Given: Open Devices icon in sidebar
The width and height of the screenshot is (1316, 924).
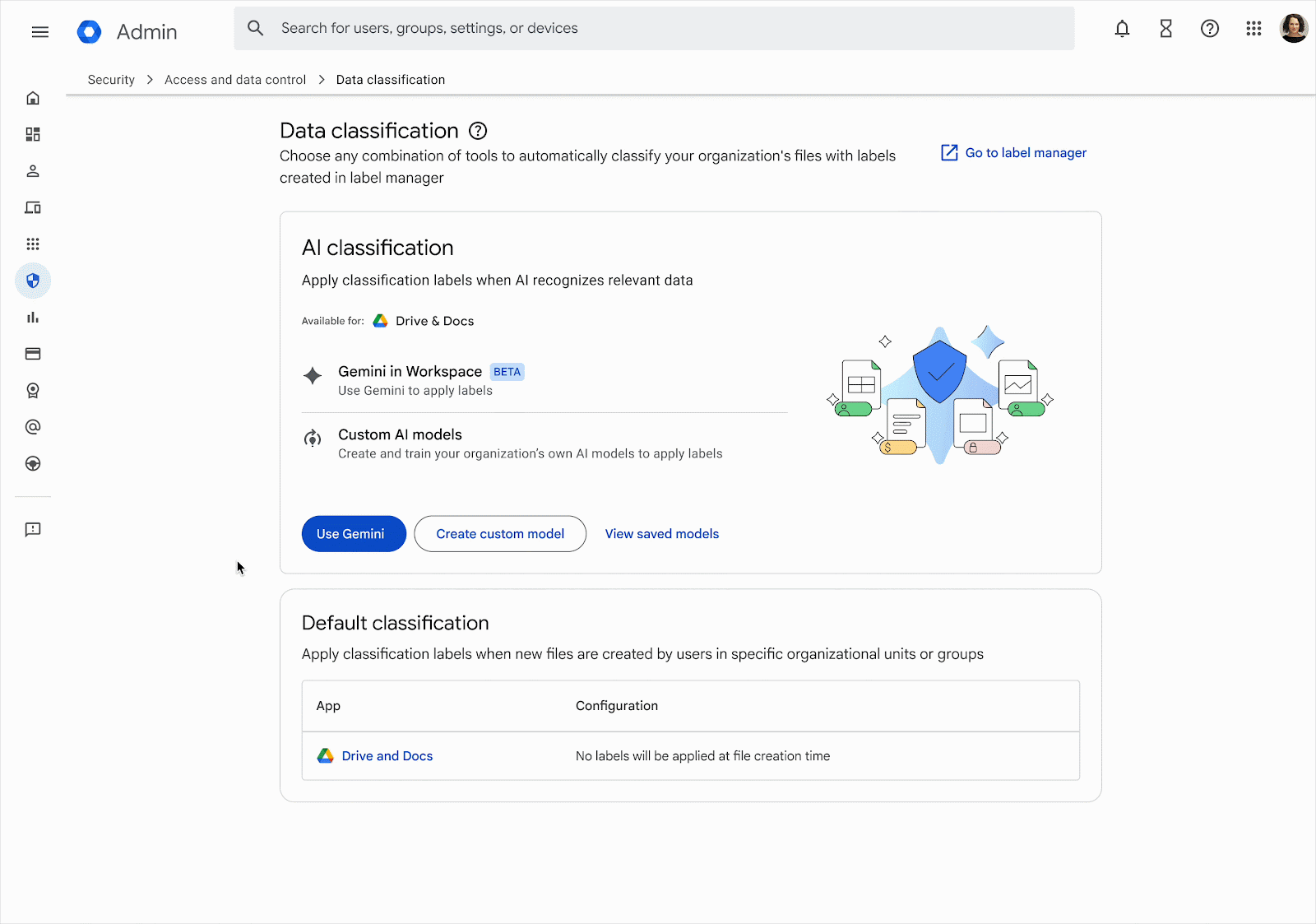Looking at the screenshot, I should 33,207.
